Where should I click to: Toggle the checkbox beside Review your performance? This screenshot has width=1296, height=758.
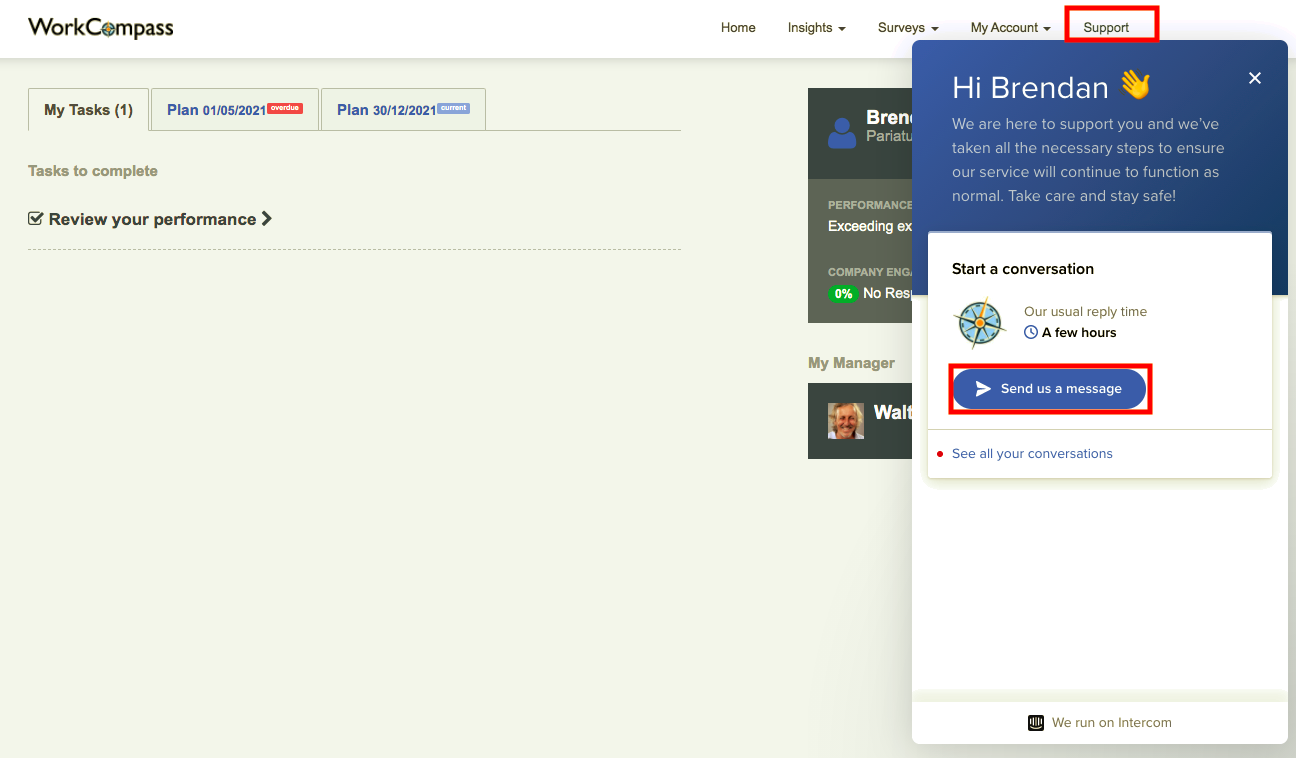click(x=35, y=218)
